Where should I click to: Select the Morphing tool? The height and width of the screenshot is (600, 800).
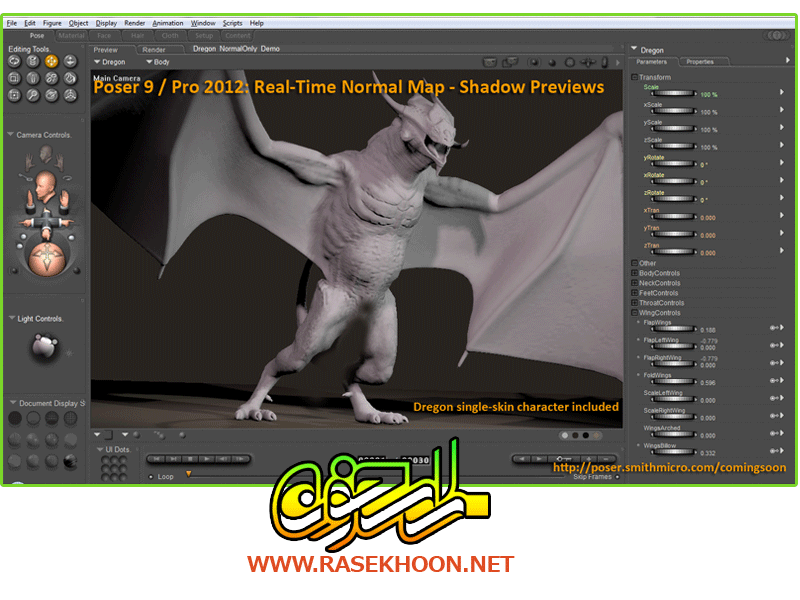(x=51, y=95)
